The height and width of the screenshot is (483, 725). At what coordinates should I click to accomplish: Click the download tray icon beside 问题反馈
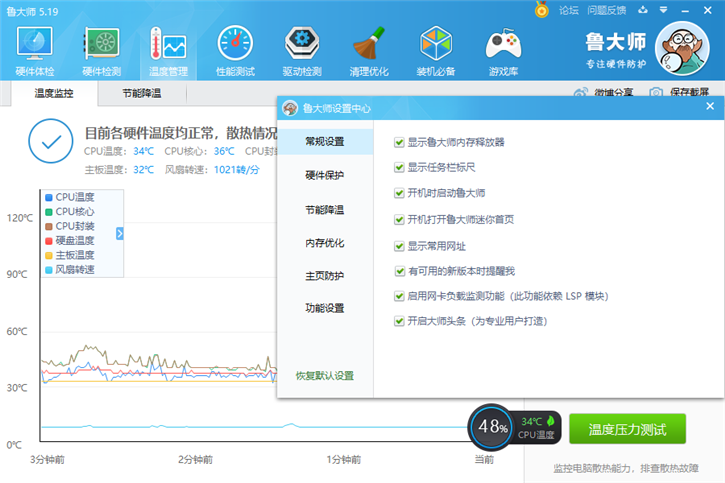point(640,10)
